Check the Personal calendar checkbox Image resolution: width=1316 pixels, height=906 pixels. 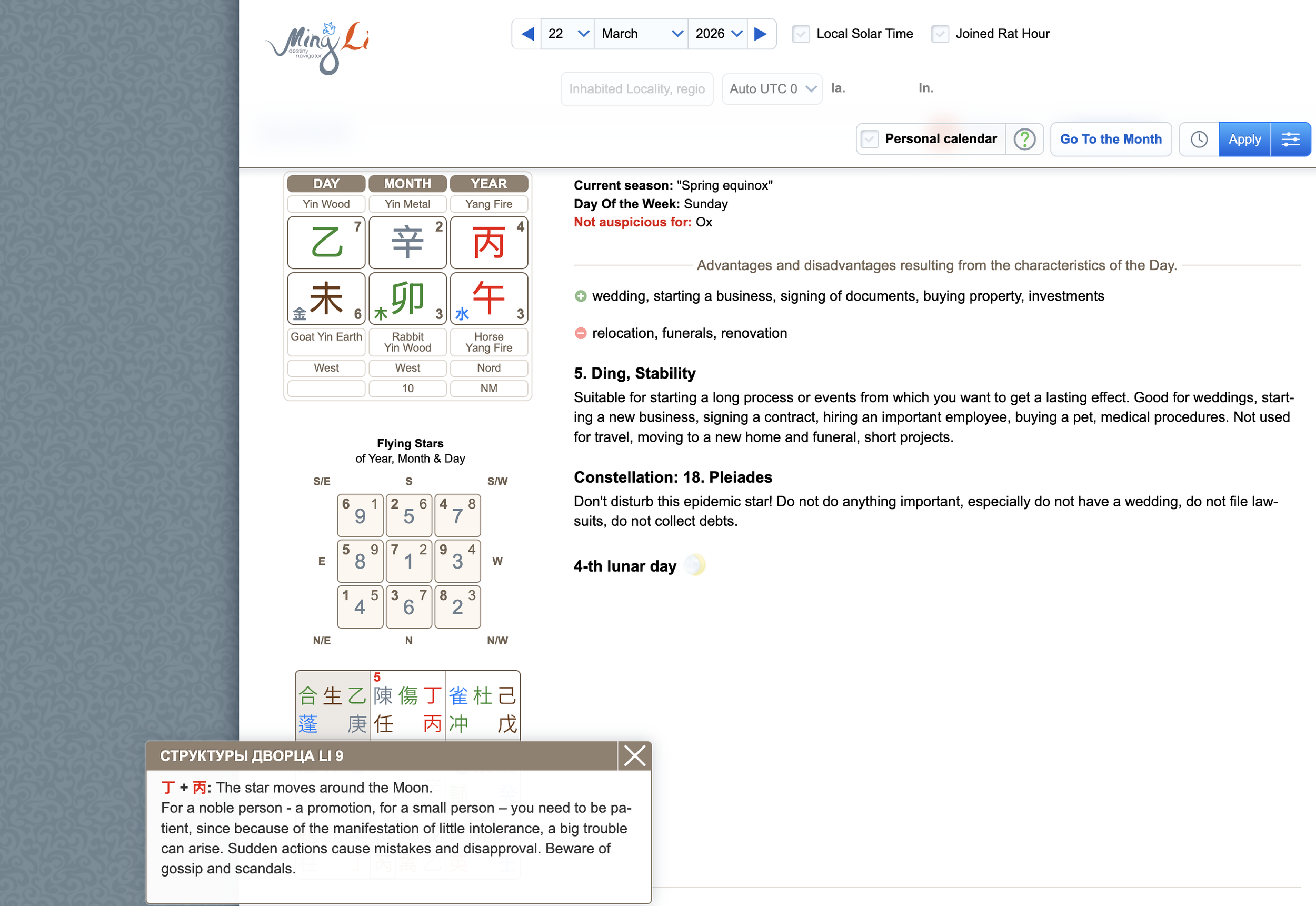coord(870,139)
